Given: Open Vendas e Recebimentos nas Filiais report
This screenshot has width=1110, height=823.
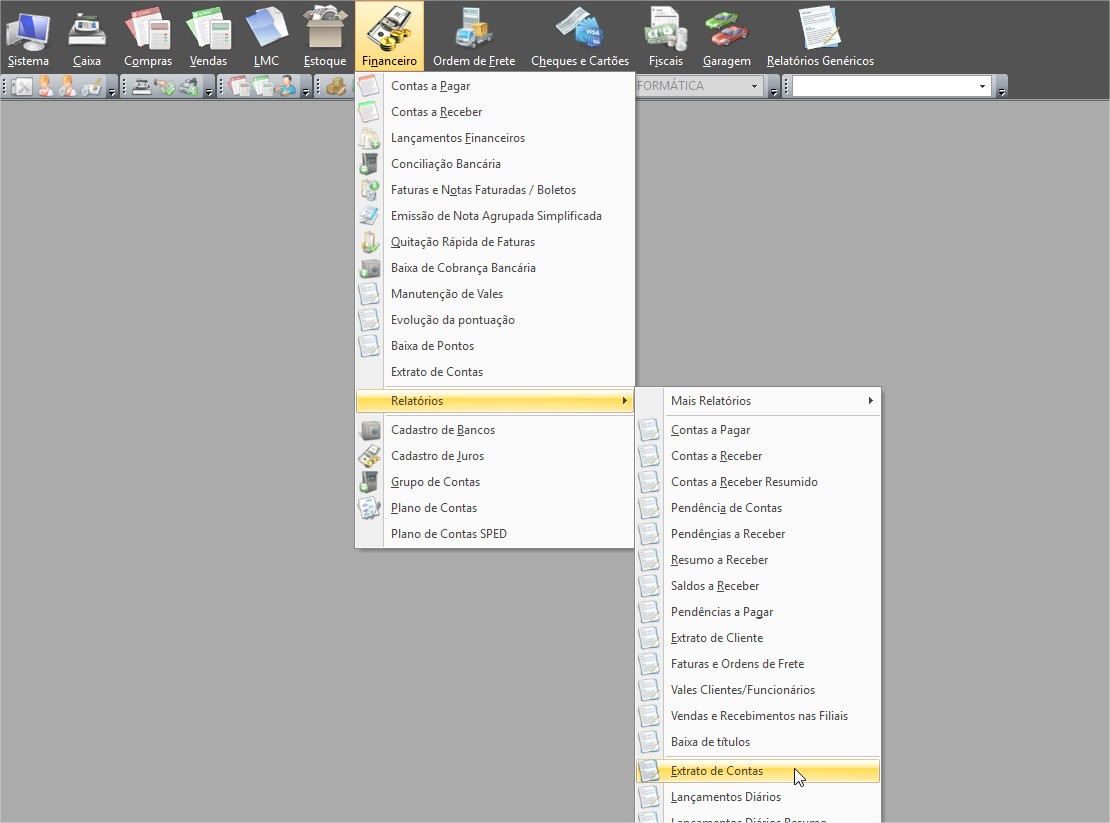Looking at the screenshot, I should [758, 716].
